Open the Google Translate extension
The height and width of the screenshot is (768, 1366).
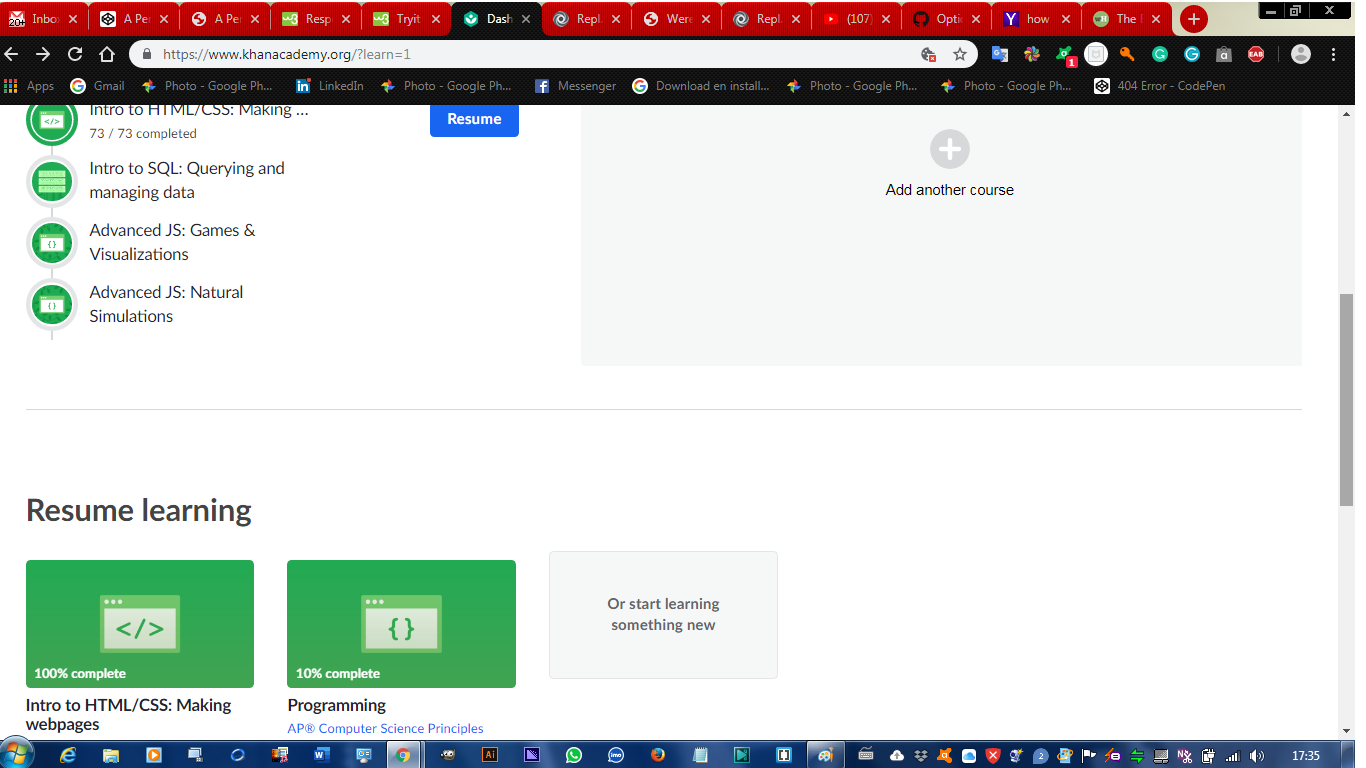coord(999,54)
